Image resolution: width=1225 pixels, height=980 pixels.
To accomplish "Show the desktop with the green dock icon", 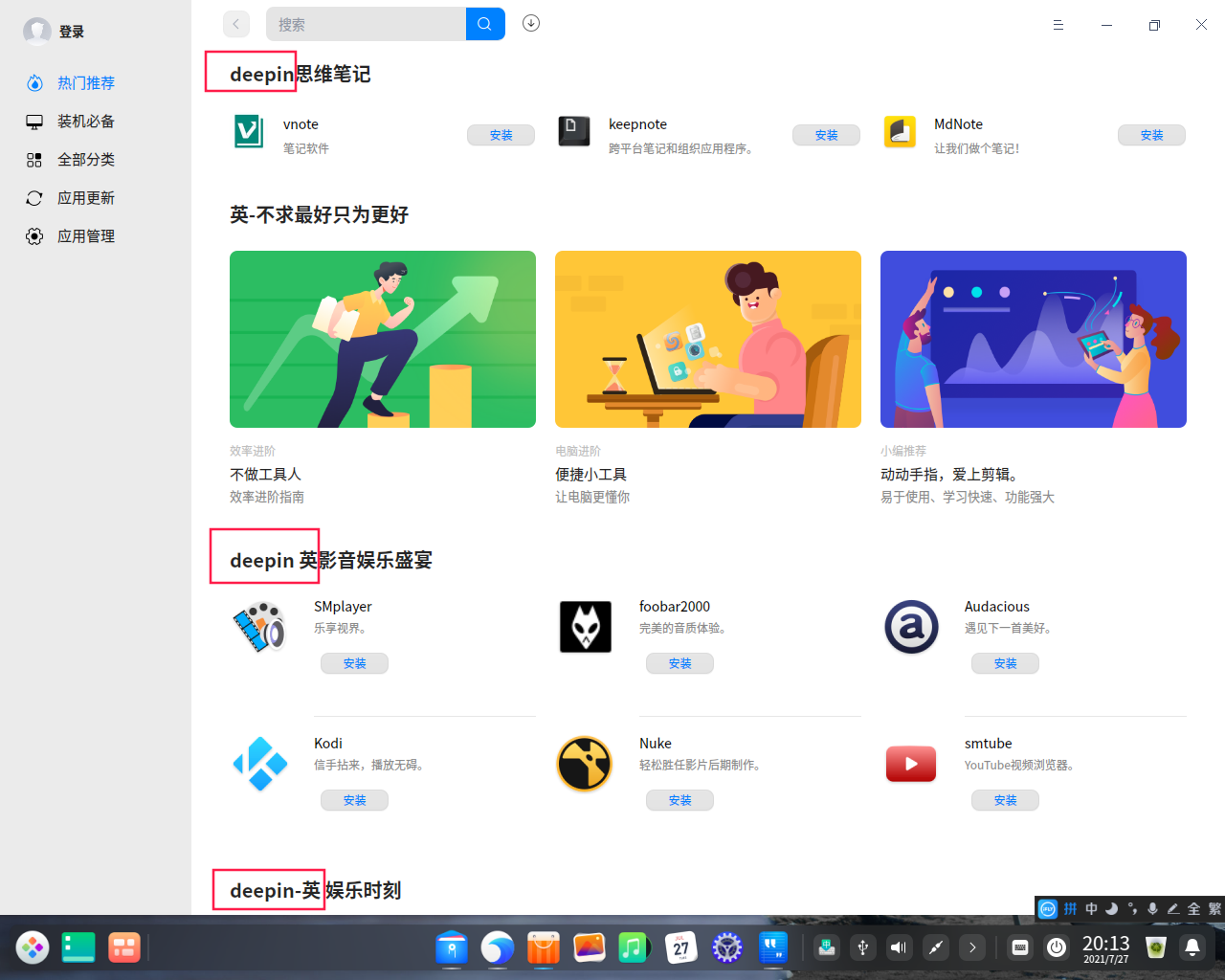I will click(78, 947).
